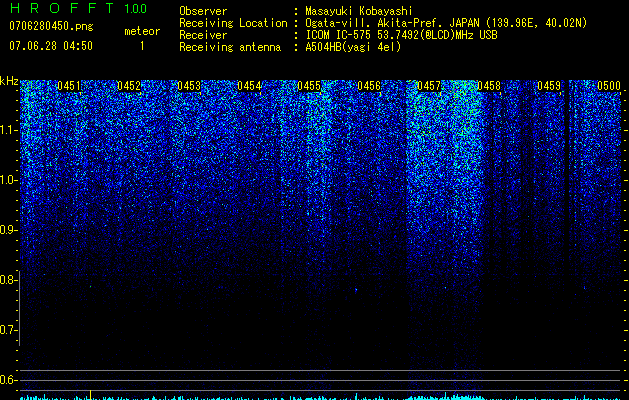Click the 0.9 frequency axis label
This screenshot has width=629, height=400.
[8, 230]
